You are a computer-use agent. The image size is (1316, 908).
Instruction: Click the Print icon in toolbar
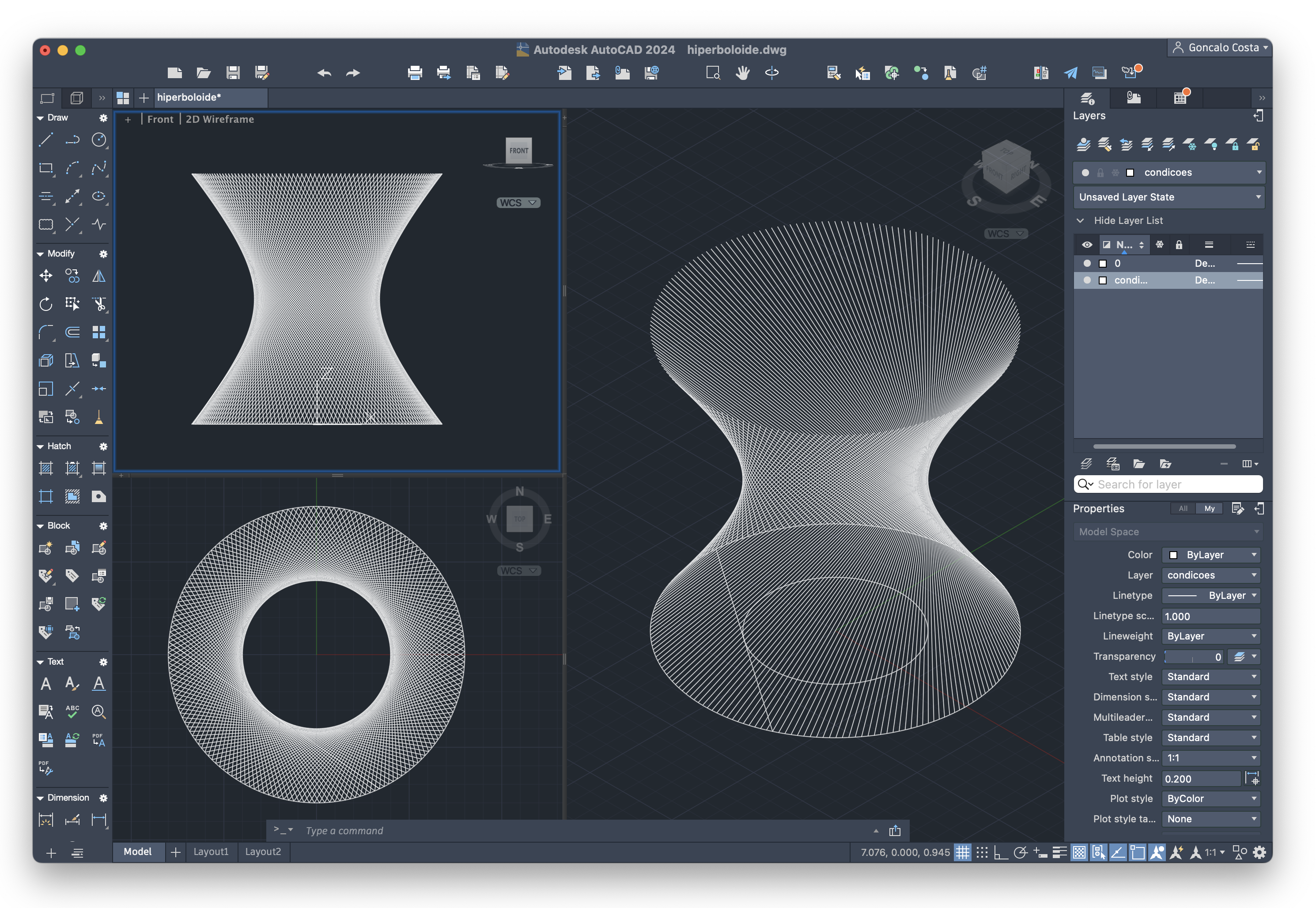tap(415, 73)
